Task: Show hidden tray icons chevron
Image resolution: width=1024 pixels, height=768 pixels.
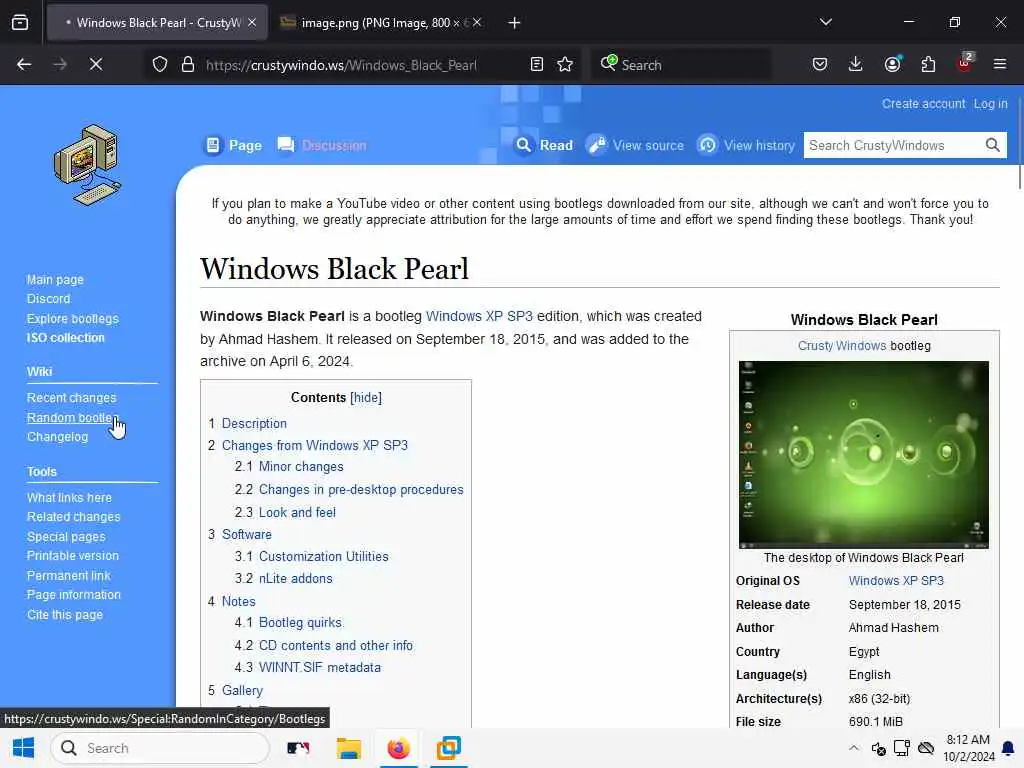Action: 854,748
